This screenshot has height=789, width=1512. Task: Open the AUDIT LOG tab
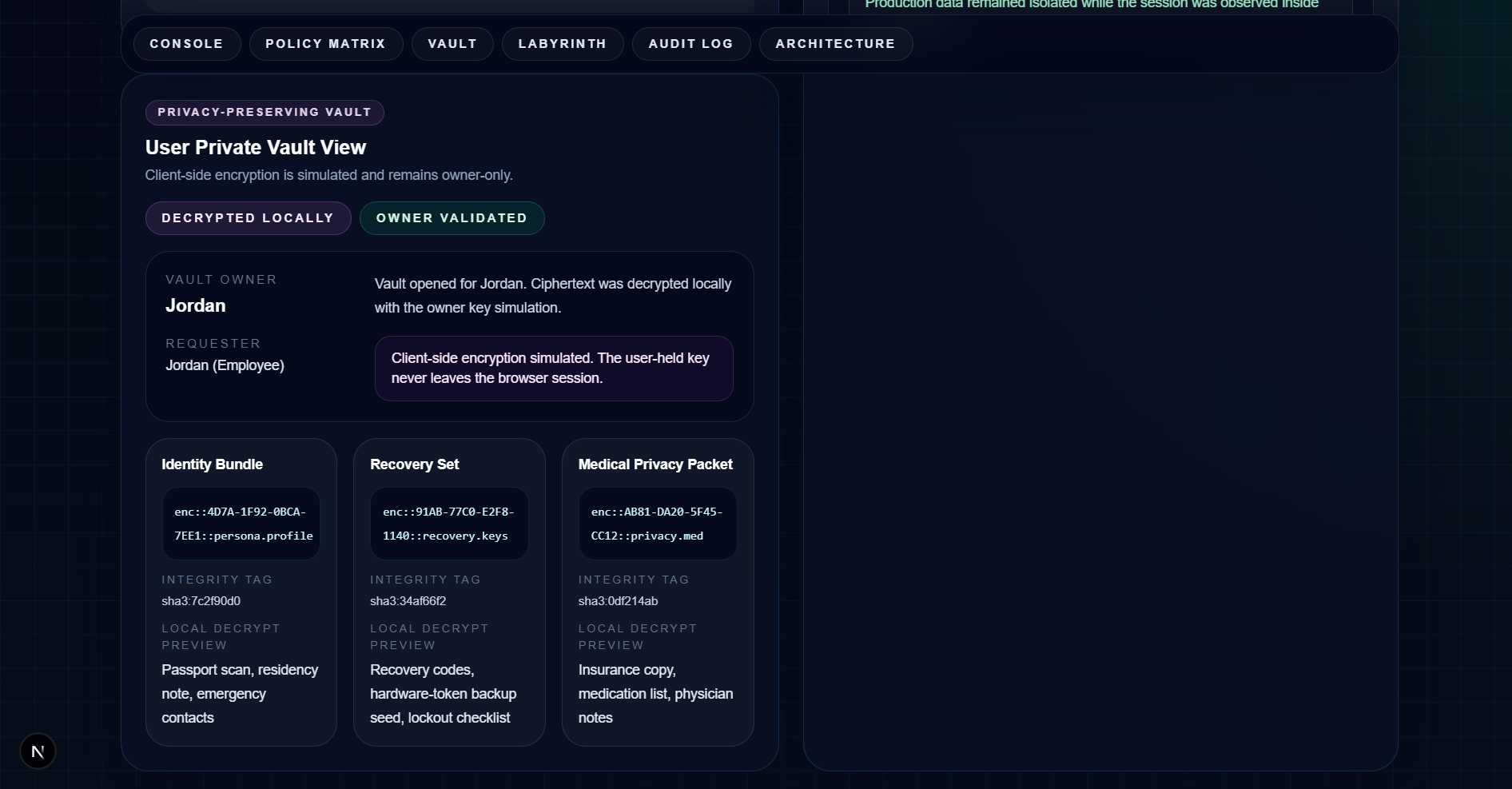[x=690, y=44]
